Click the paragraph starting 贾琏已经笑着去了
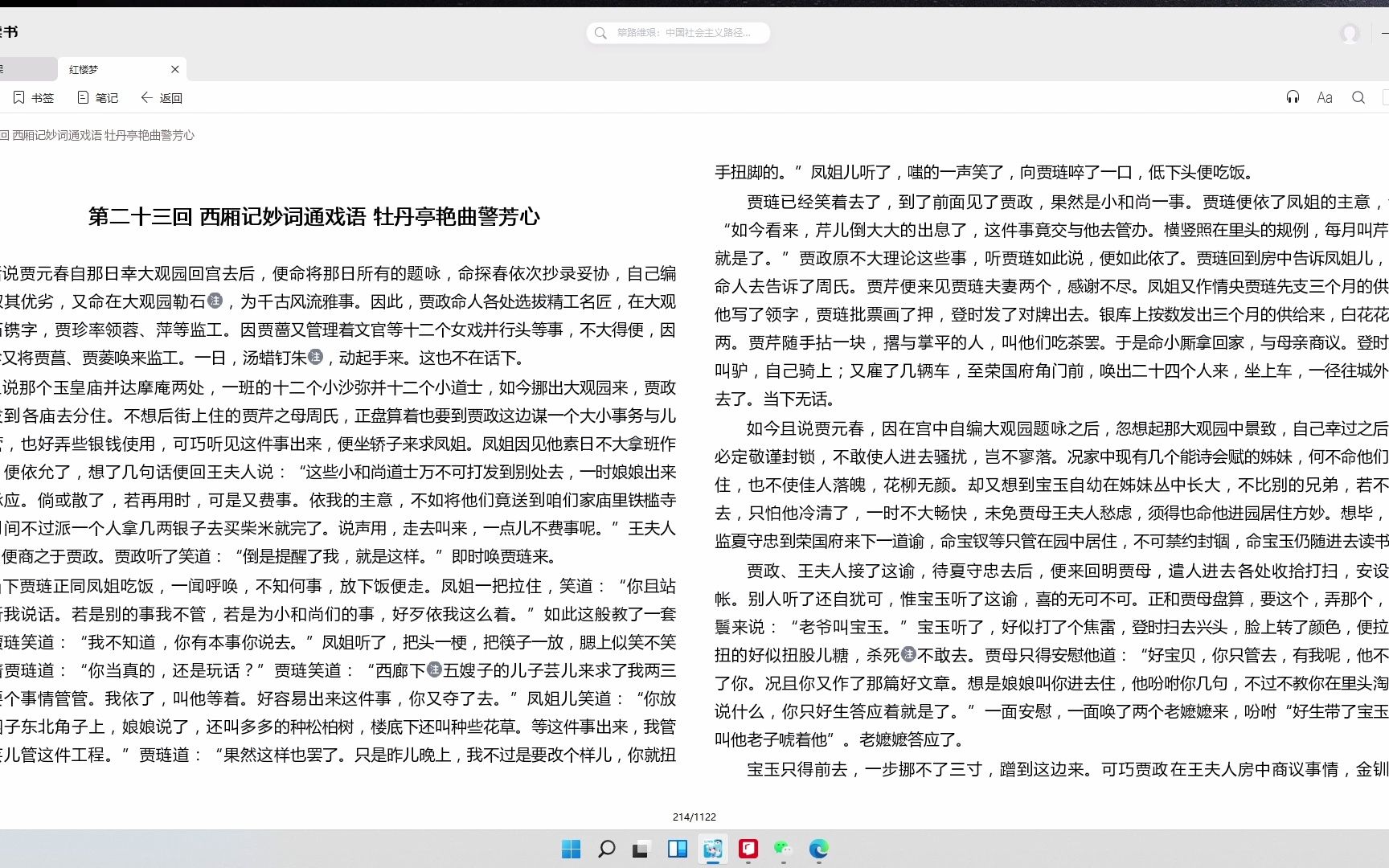Screen dimensions: 1389x868 [1051, 301]
